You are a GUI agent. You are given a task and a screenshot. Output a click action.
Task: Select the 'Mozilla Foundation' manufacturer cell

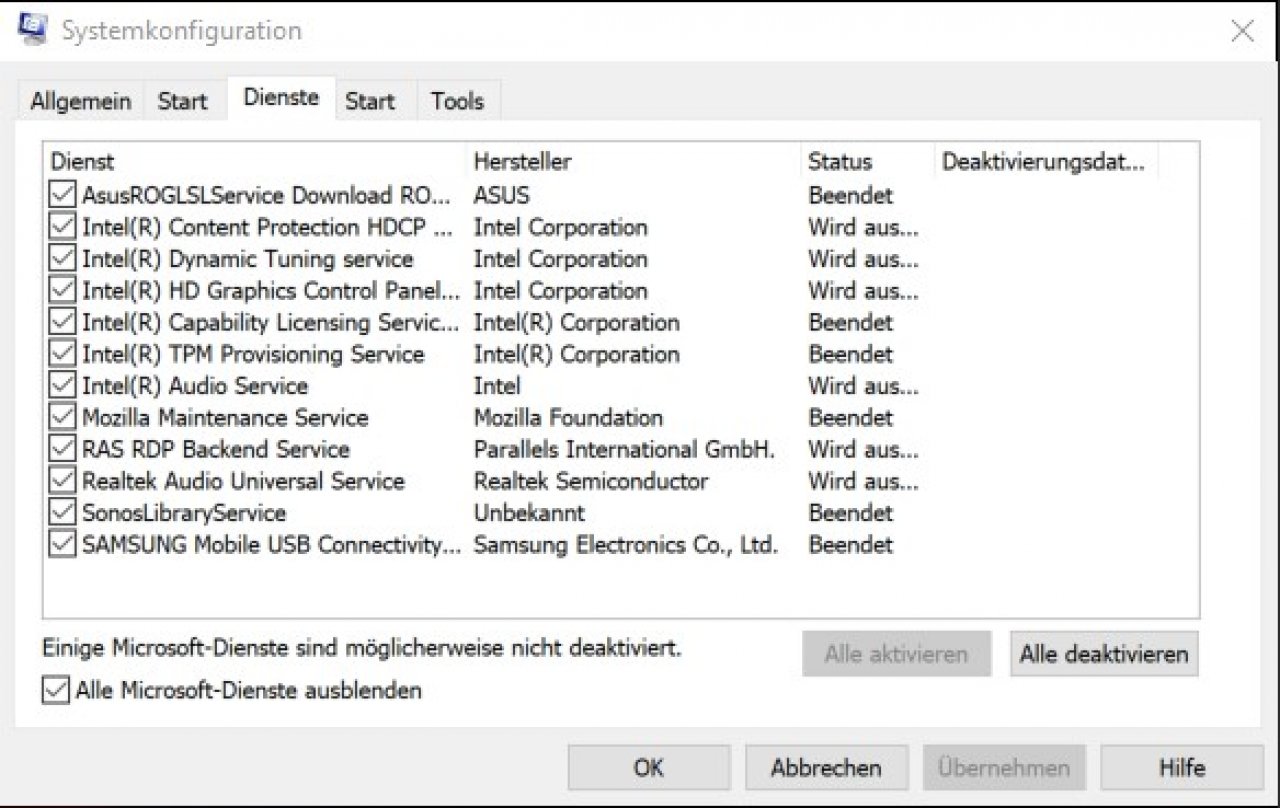pos(568,417)
